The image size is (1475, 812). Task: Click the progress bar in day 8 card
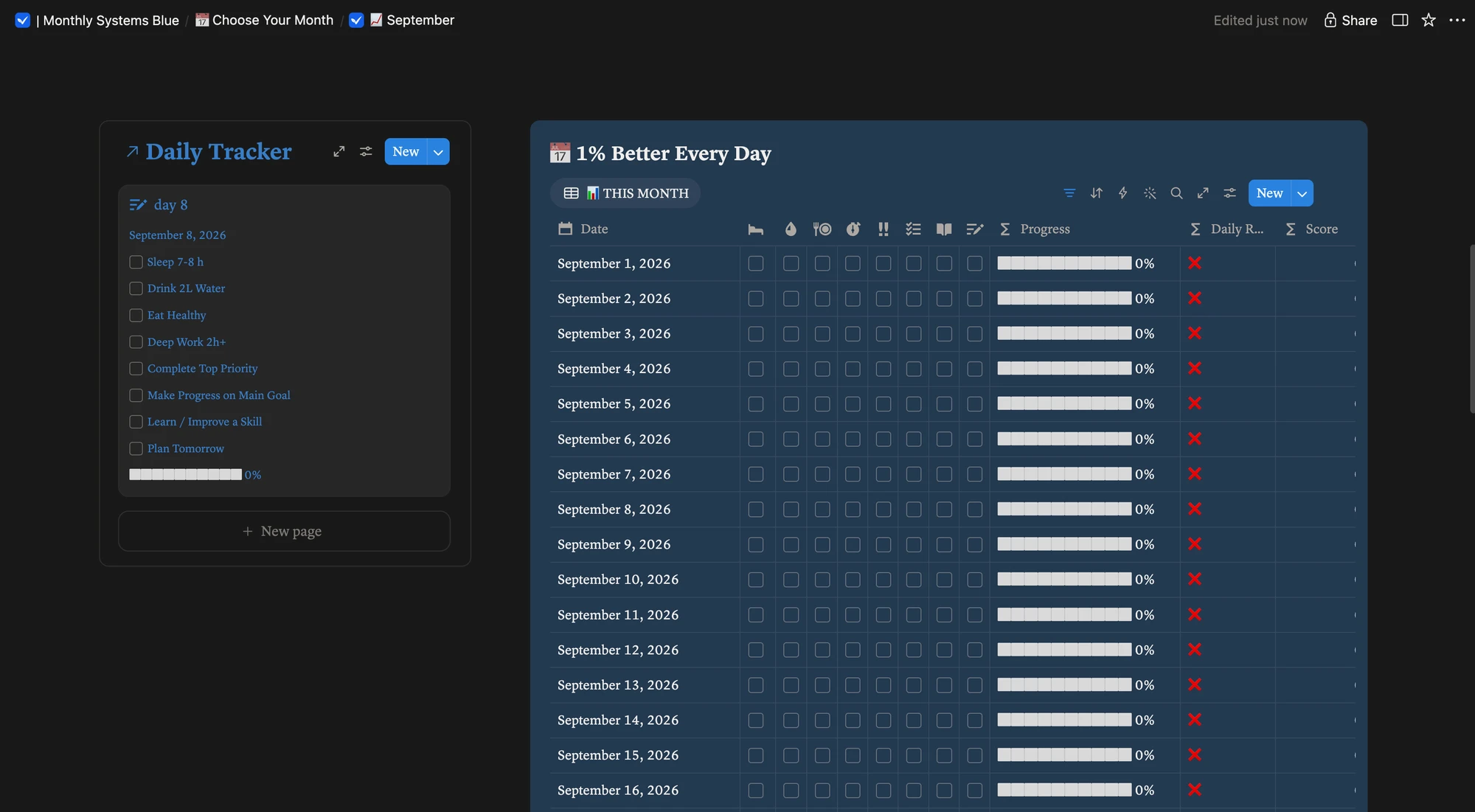pos(186,475)
